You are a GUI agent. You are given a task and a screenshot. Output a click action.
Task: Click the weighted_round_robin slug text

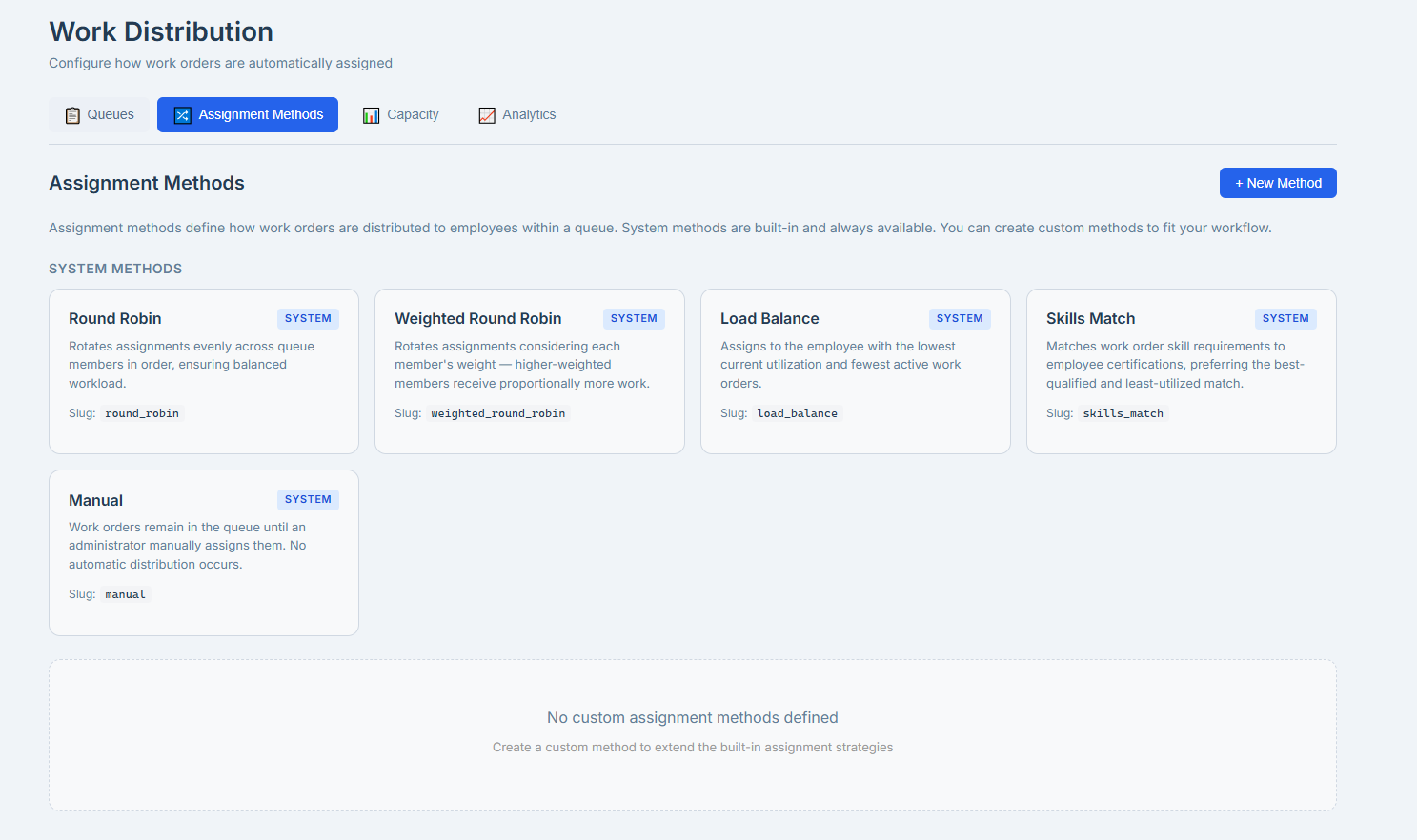click(498, 413)
